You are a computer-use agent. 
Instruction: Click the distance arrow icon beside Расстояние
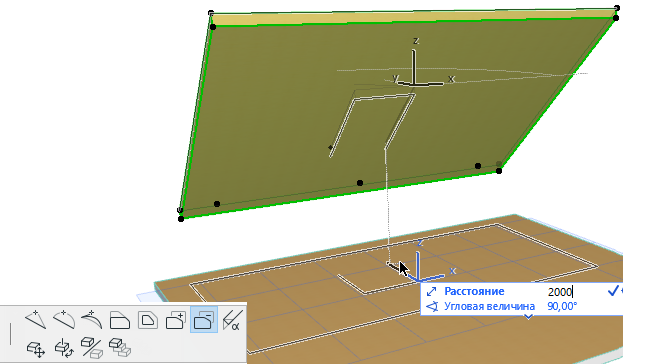coord(432,291)
